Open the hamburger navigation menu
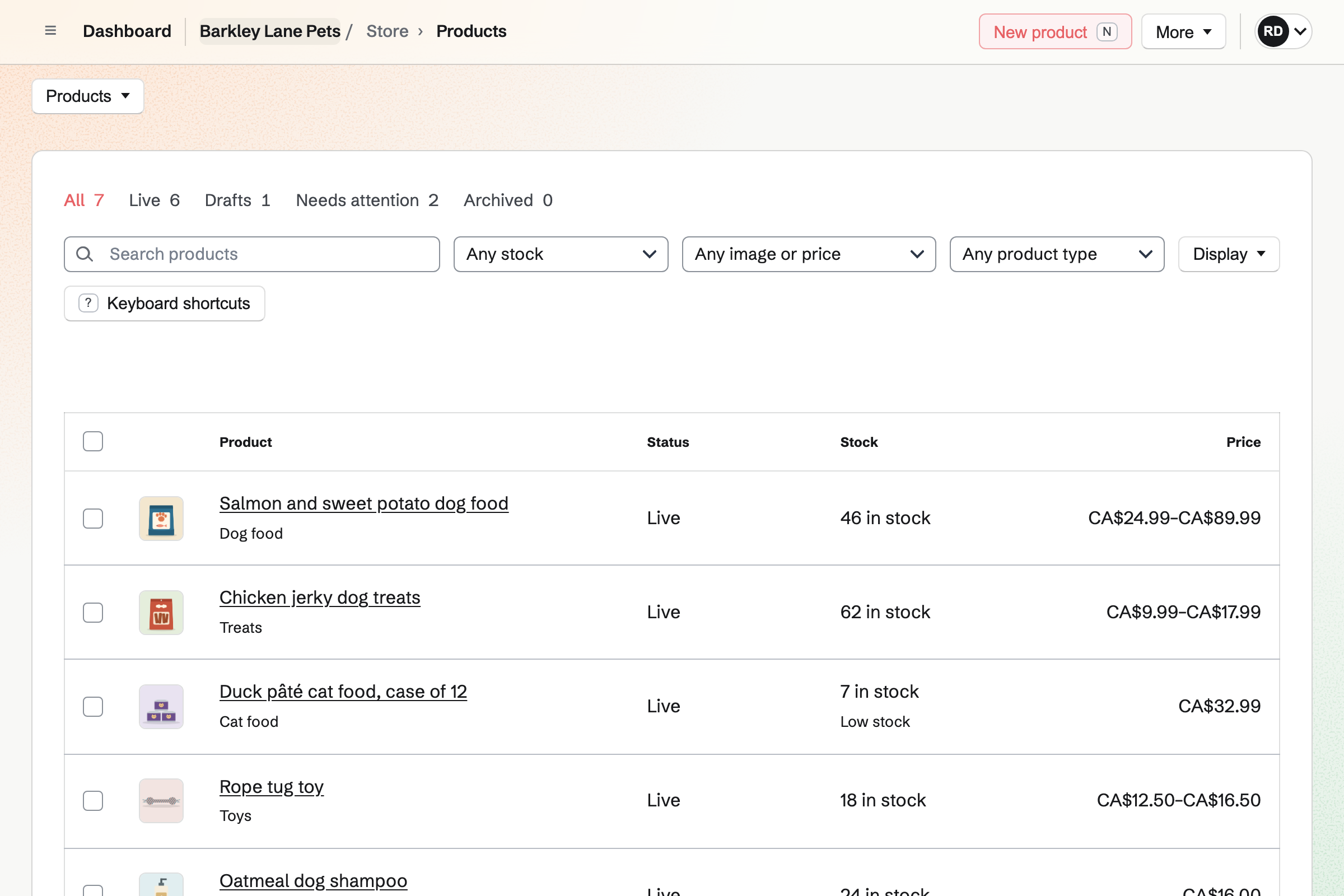This screenshot has width=1344, height=896. [x=50, y=31]
